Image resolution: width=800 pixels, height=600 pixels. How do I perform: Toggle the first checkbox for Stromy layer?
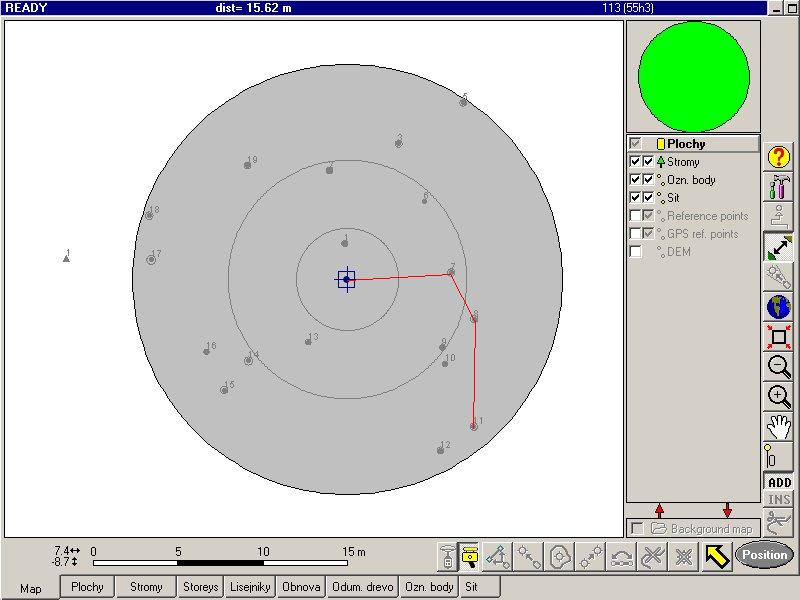pos(635,162)
